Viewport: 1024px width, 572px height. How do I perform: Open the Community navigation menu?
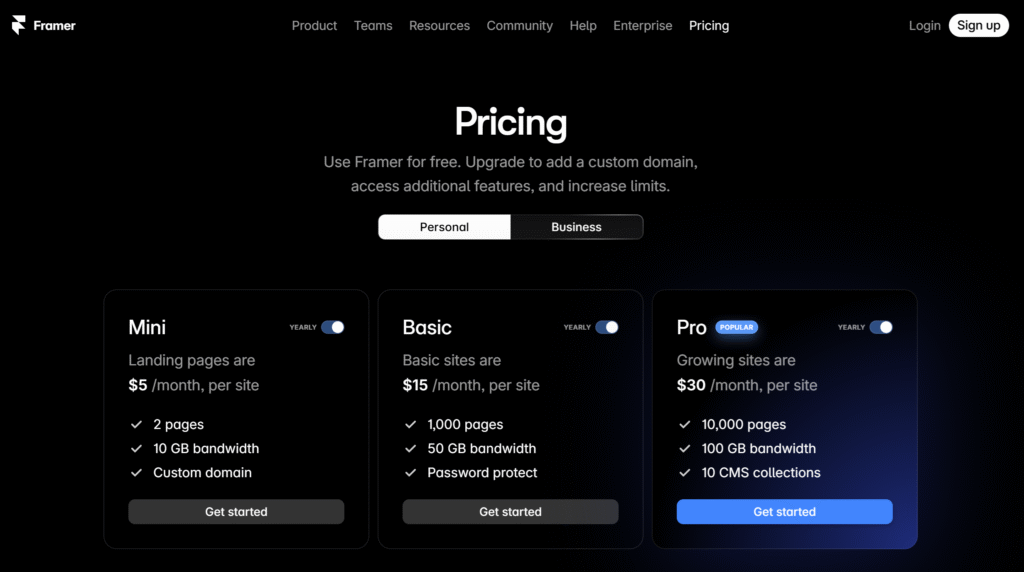520,25
